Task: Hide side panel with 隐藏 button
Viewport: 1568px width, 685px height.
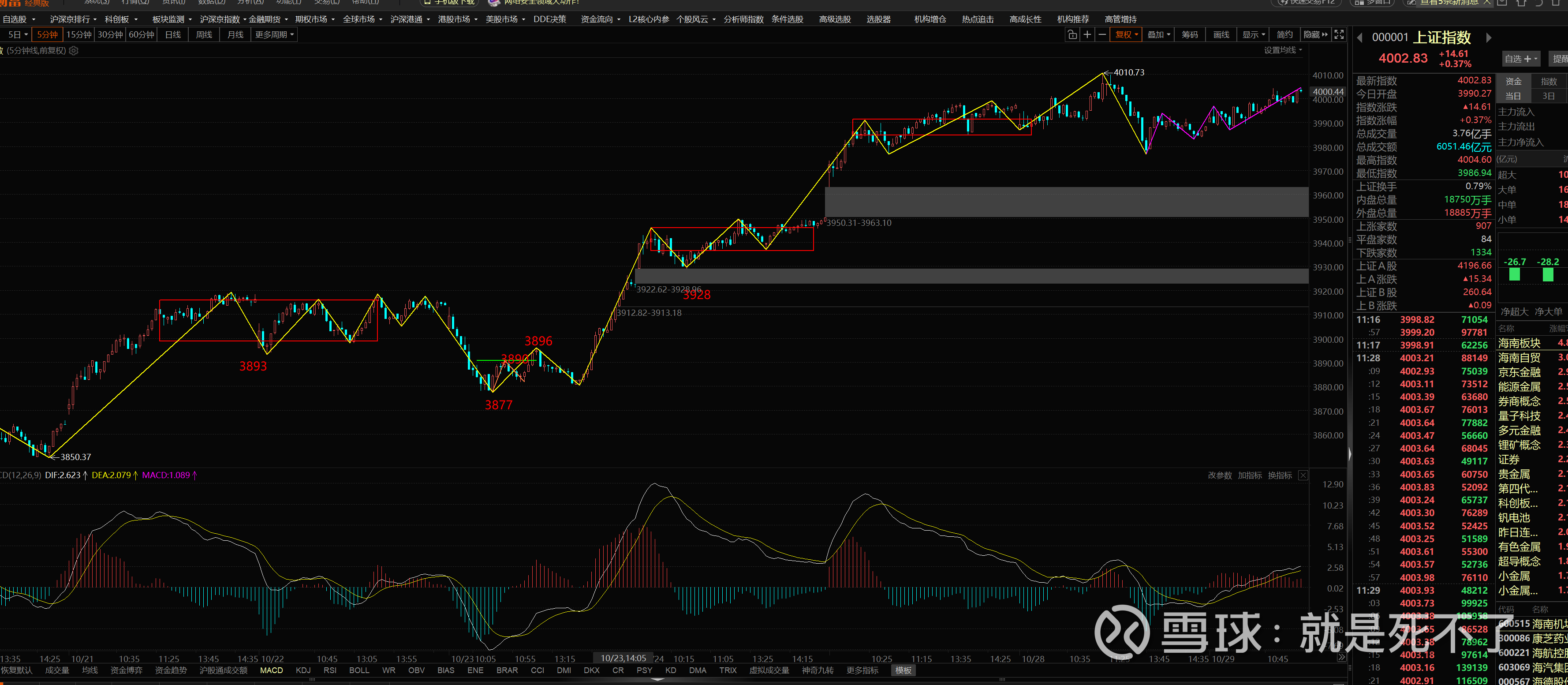Action: [x=1315, y=35]
